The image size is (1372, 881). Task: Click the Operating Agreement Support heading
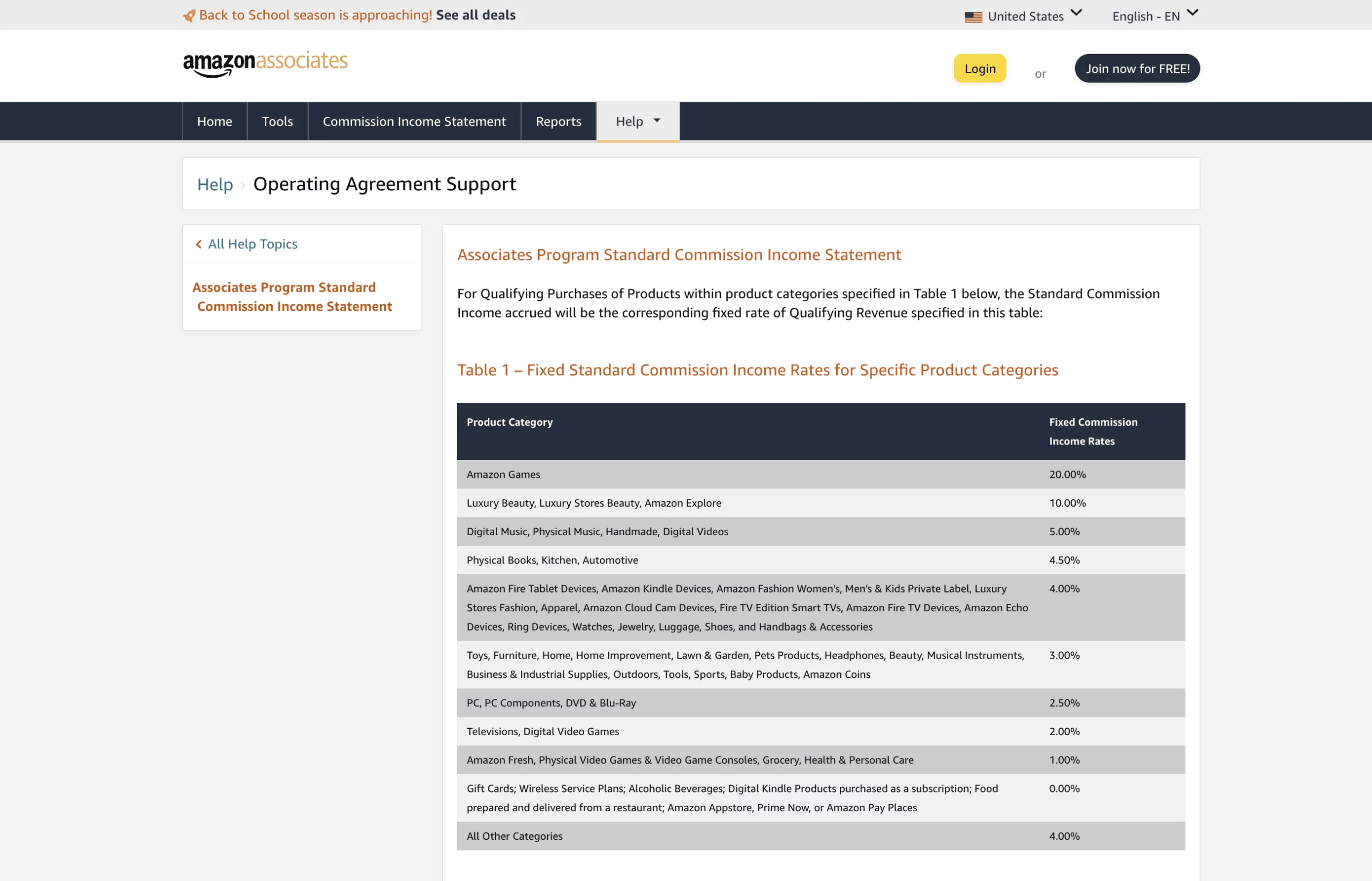click(385, 184)
